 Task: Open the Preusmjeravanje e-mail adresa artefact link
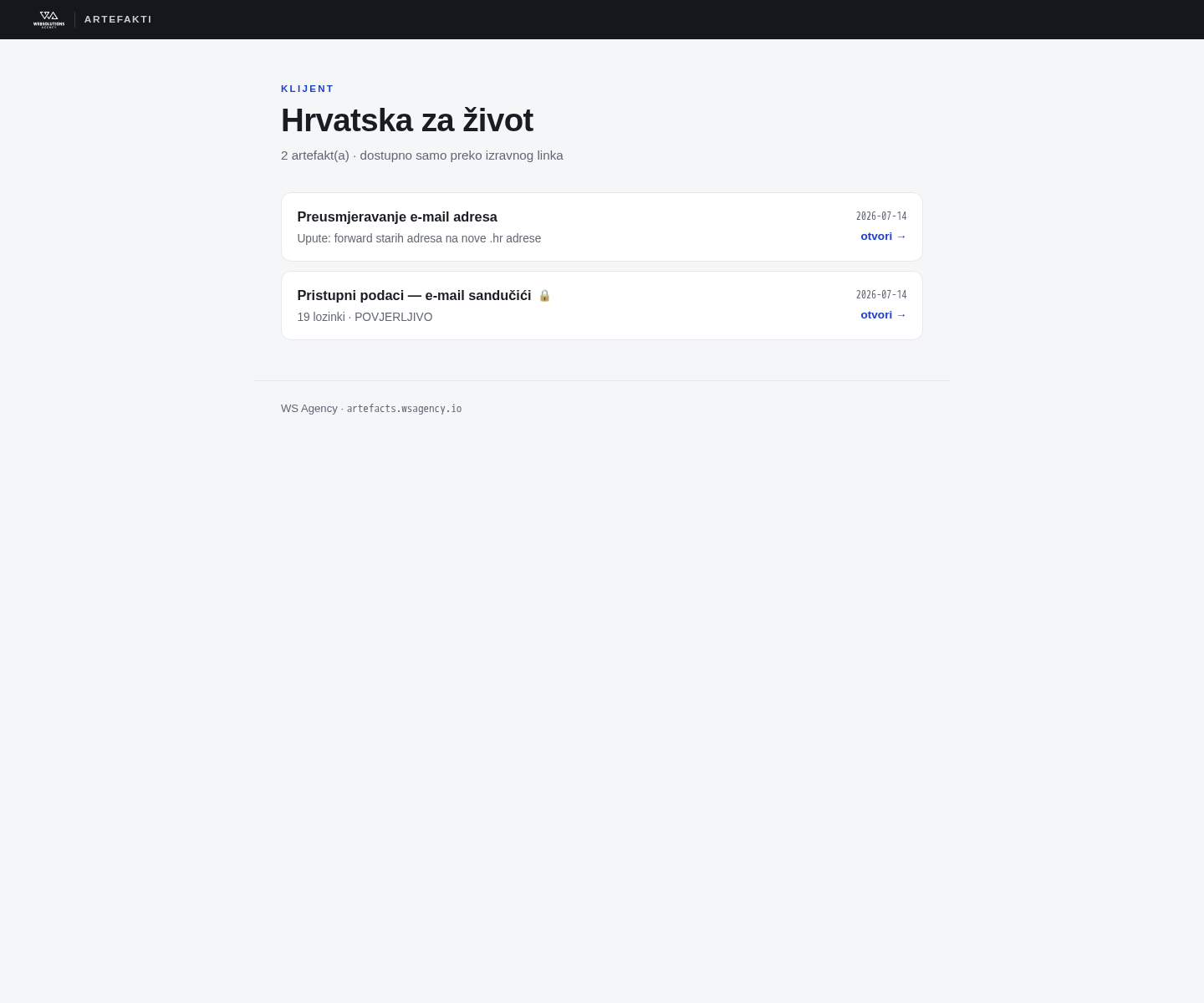point(884,237)
